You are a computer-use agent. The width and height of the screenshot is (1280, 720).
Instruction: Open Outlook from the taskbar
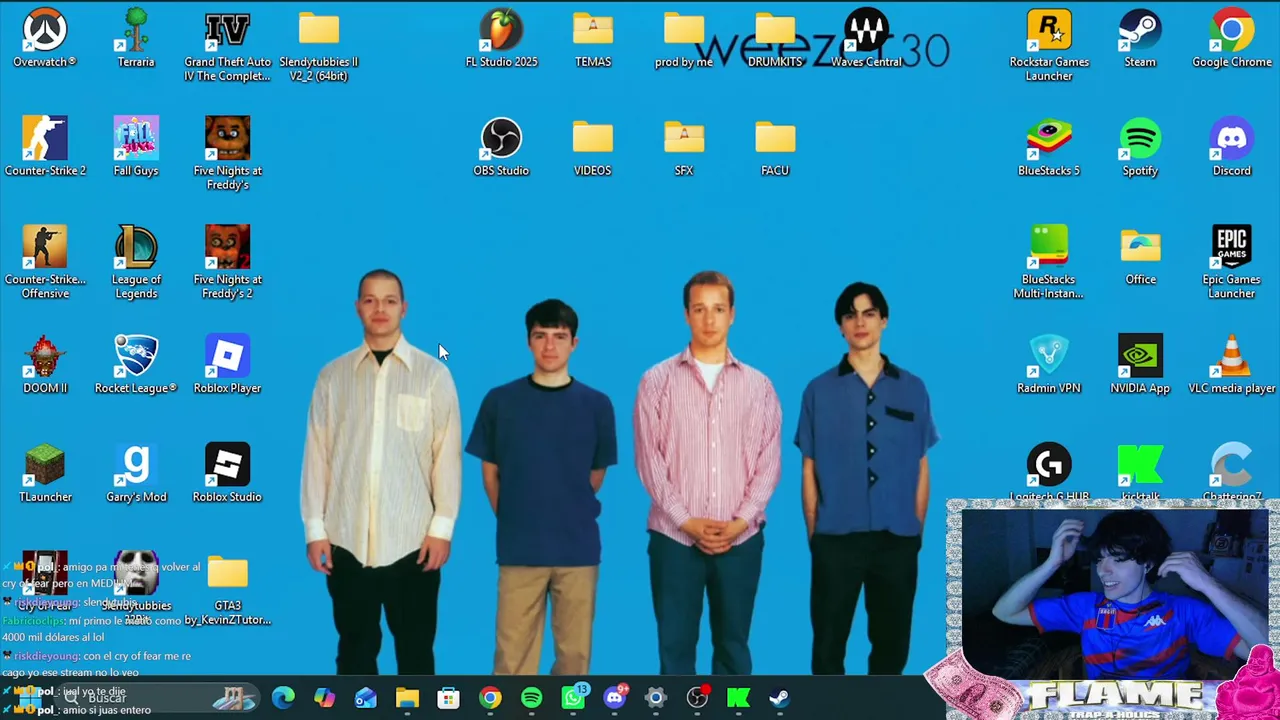click(366, 698)
